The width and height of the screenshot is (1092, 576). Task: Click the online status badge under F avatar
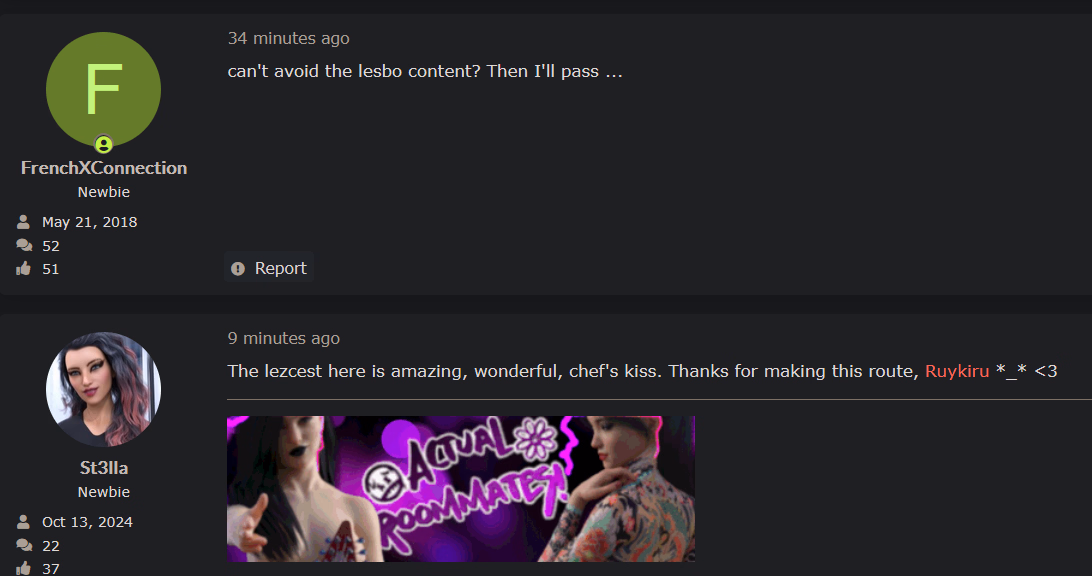point(104,144)
